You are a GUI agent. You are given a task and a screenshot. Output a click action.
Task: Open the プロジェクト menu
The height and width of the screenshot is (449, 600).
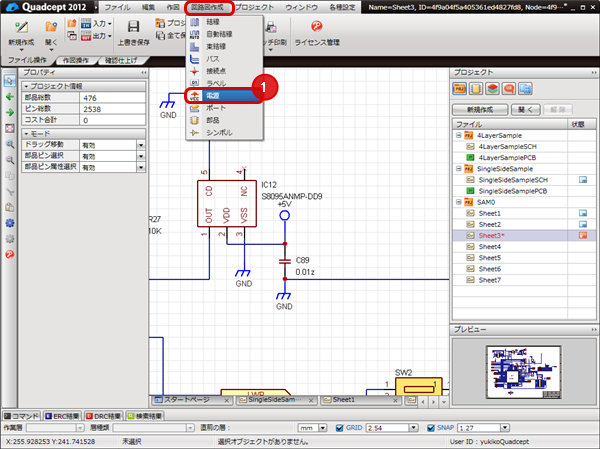(254, 7)
